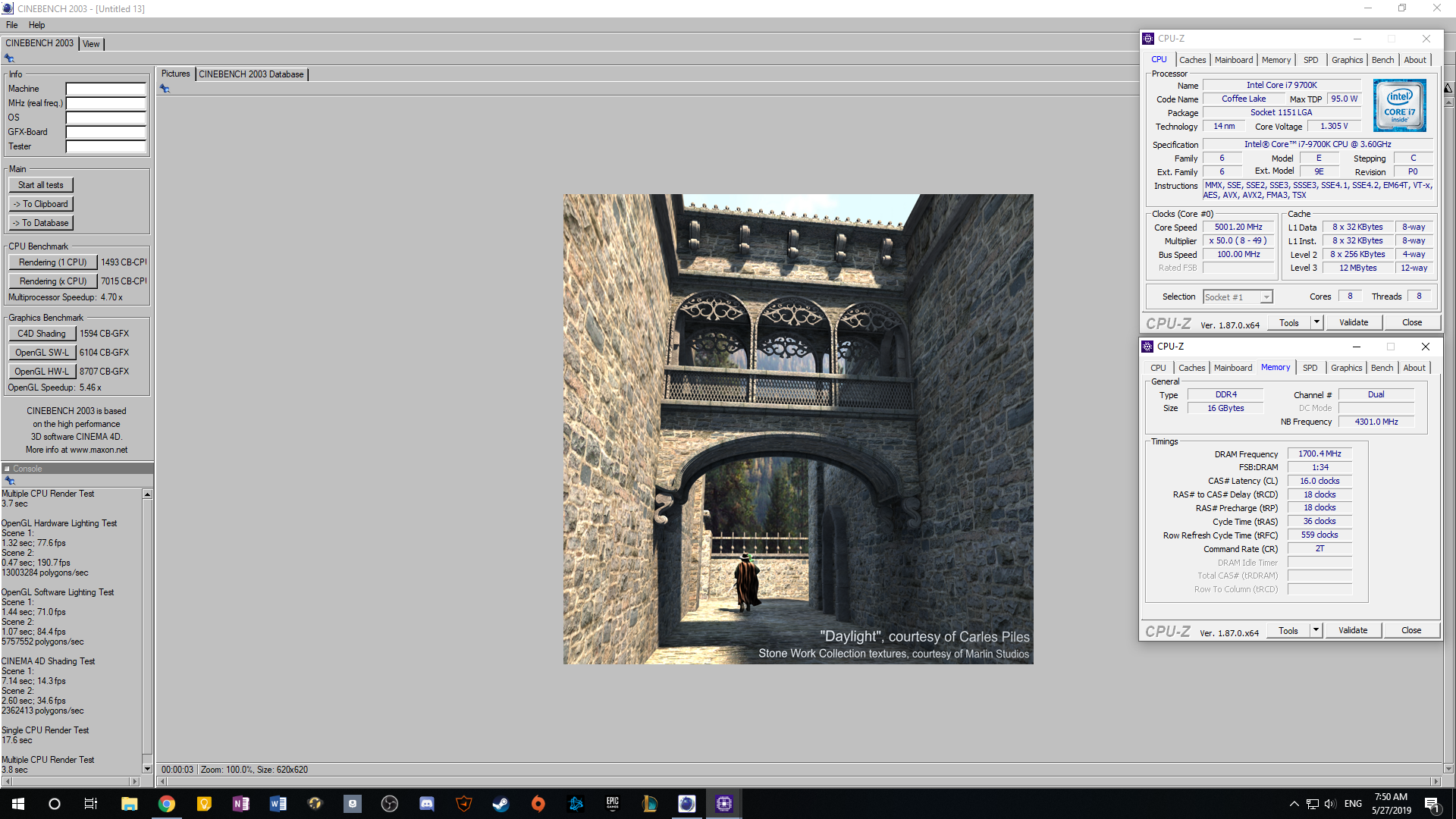This screenshot has height=819, width=1456.
Task: Click the MHz real freq input field
Action: [105, 103]
